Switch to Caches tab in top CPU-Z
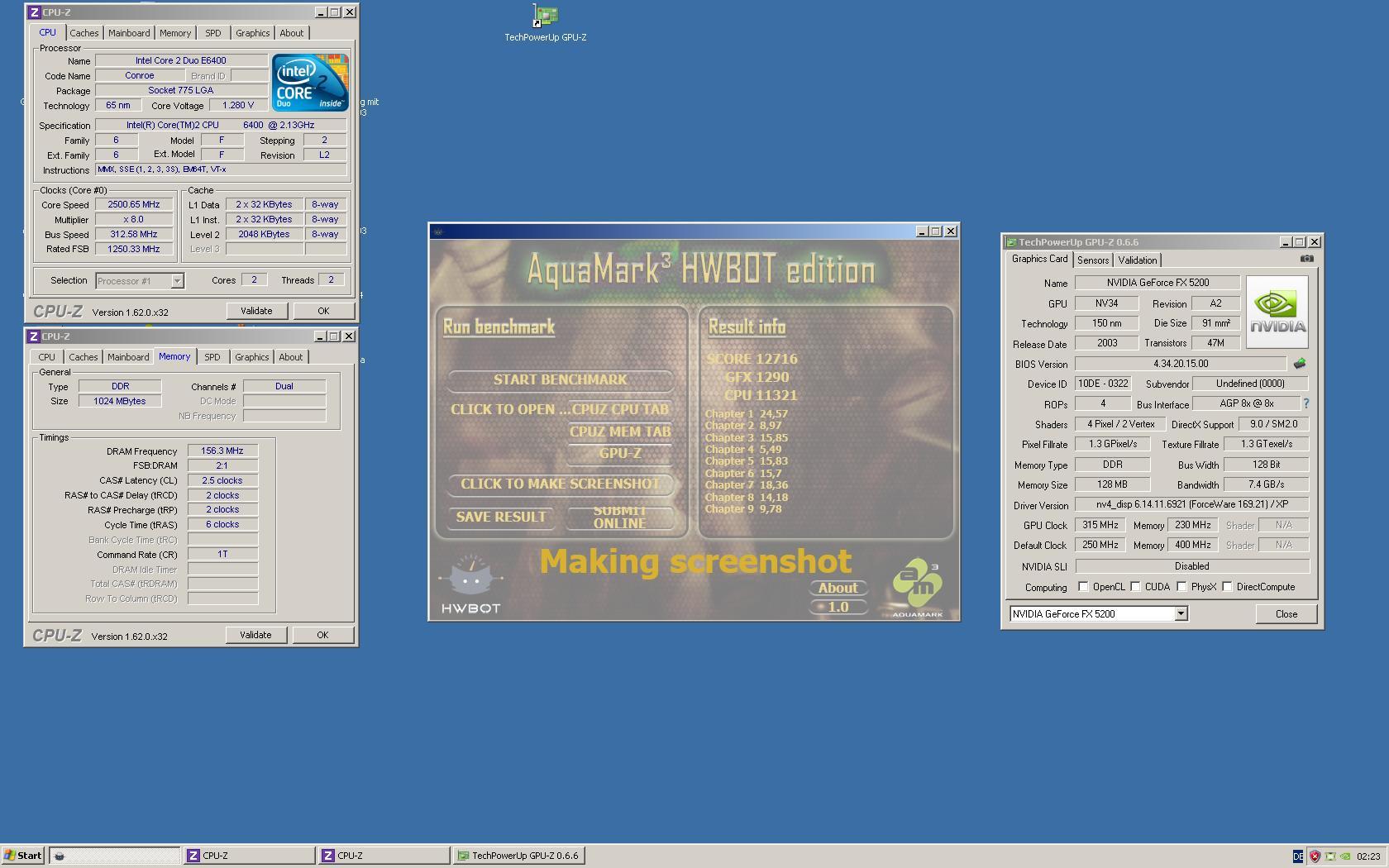This screenshot has width=1389, height=868. pos(84,33)
